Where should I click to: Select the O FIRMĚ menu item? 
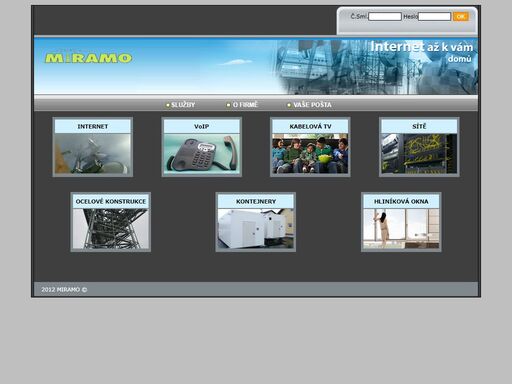click(x=245, y=105)
